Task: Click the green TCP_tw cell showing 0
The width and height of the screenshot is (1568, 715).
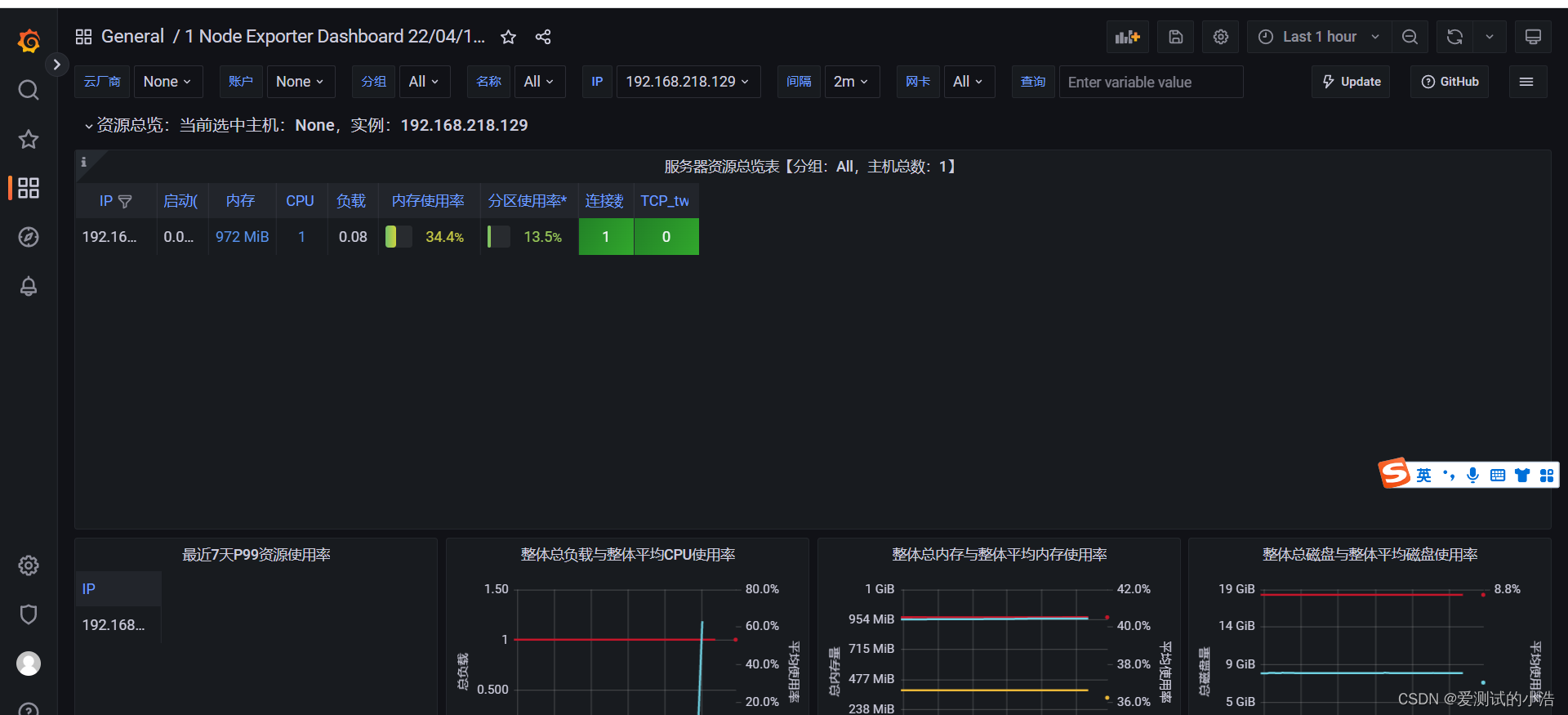Action: (666, 237)
